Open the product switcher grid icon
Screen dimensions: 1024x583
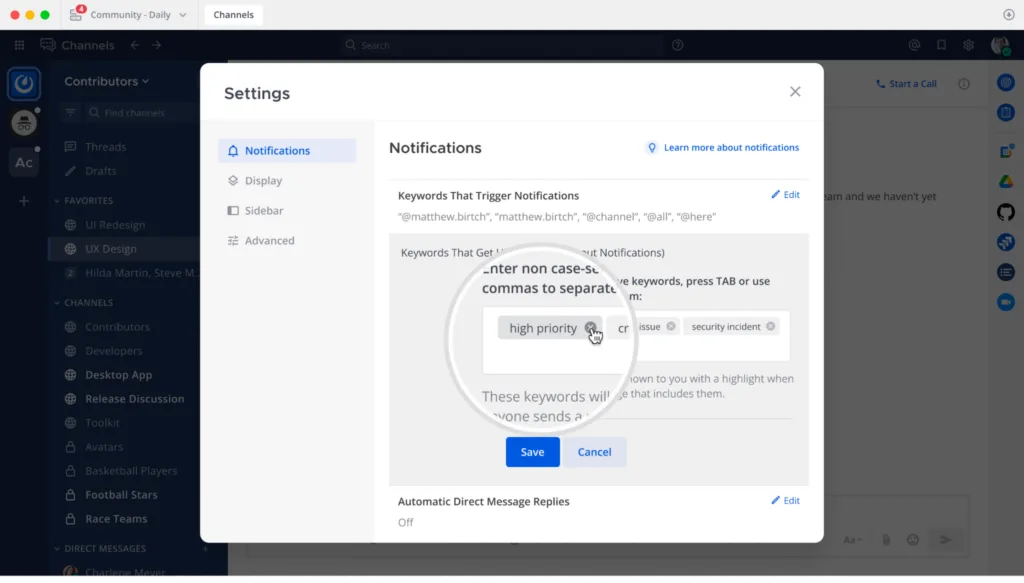point(20,45)
